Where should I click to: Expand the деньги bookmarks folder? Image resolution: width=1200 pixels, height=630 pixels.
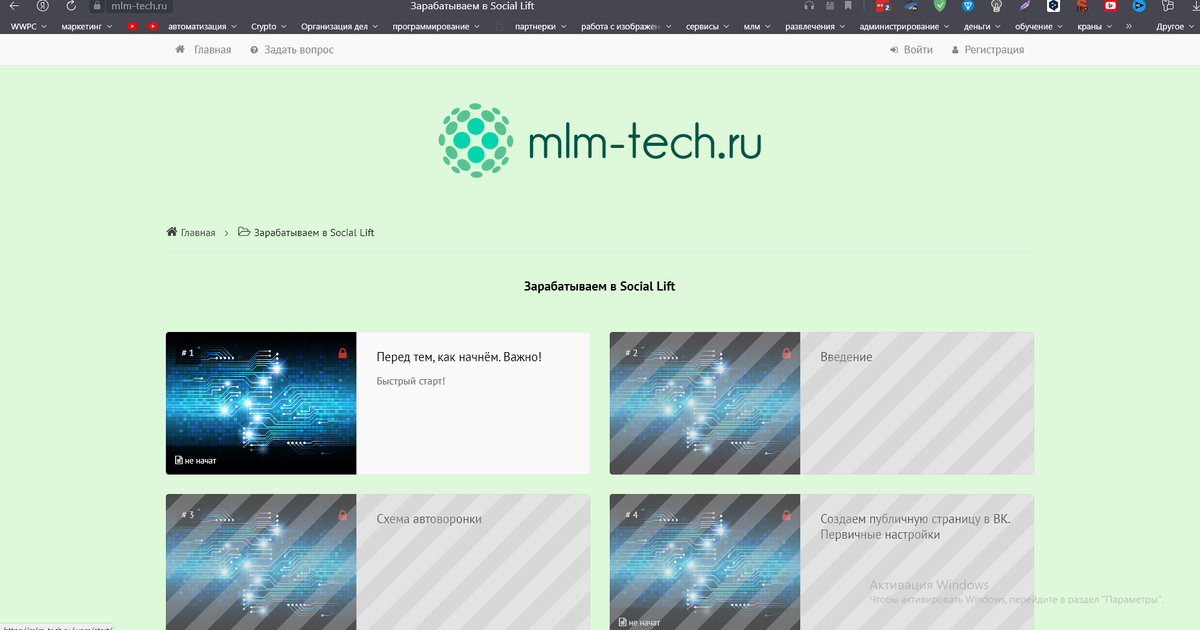click(x=983, y=27)
